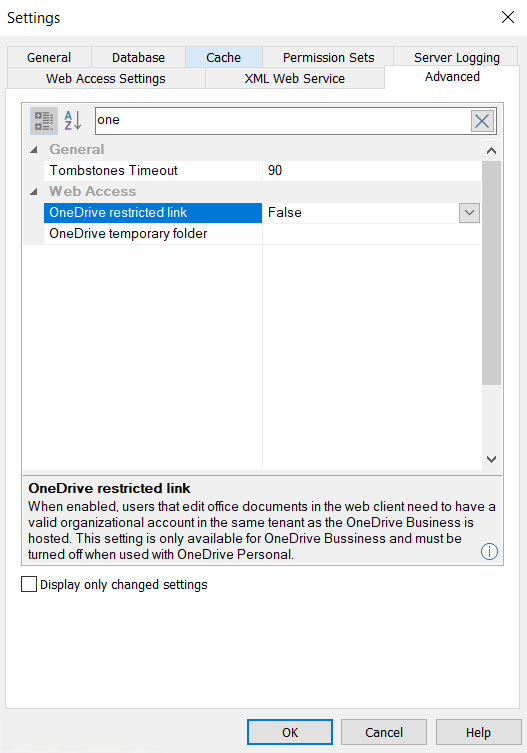
Task: Select the Server Logging tab
Action: pyautogui.click(x=456, y=57)
